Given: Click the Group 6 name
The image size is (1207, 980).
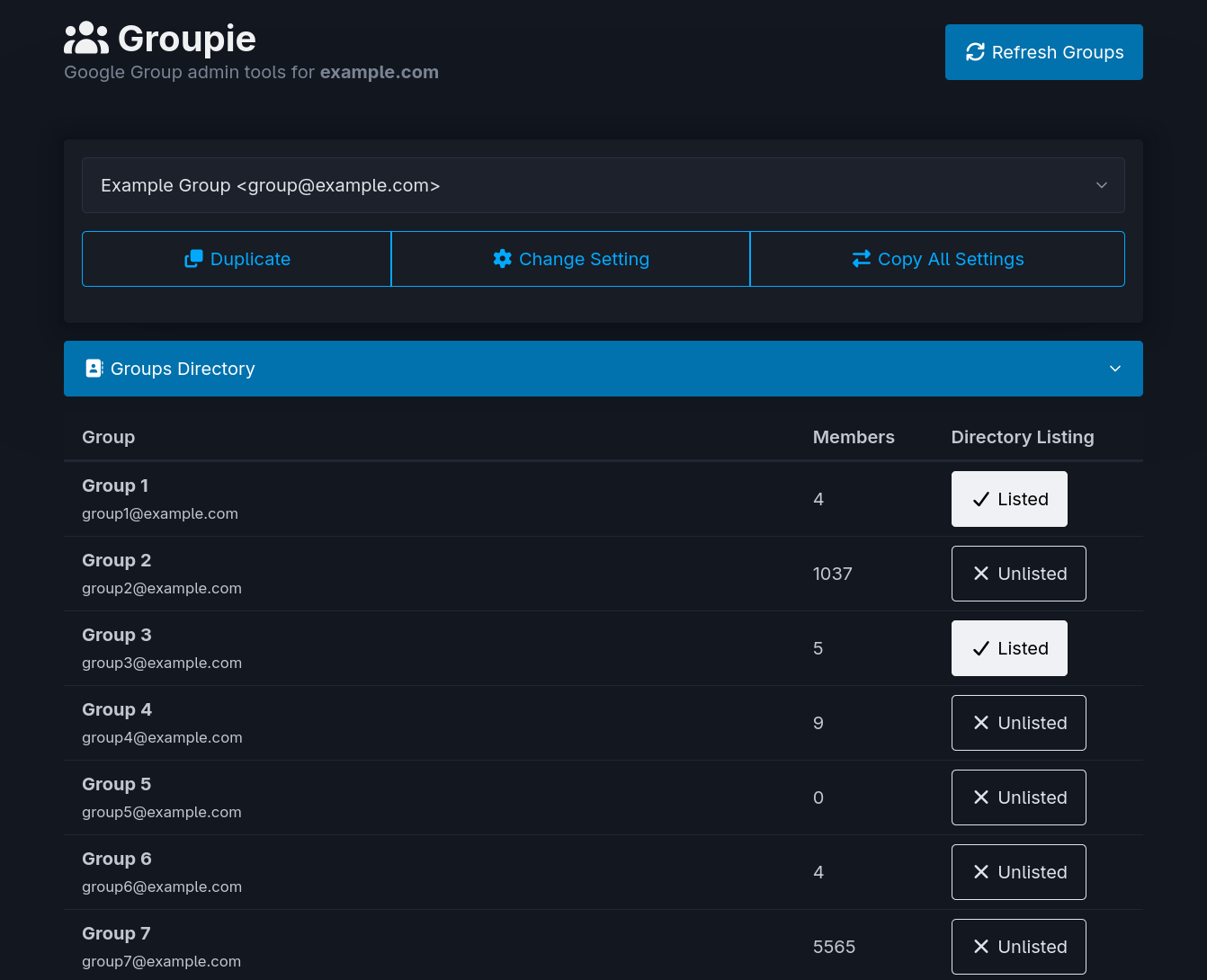Looking at the screenshot, I should point(117,859).
